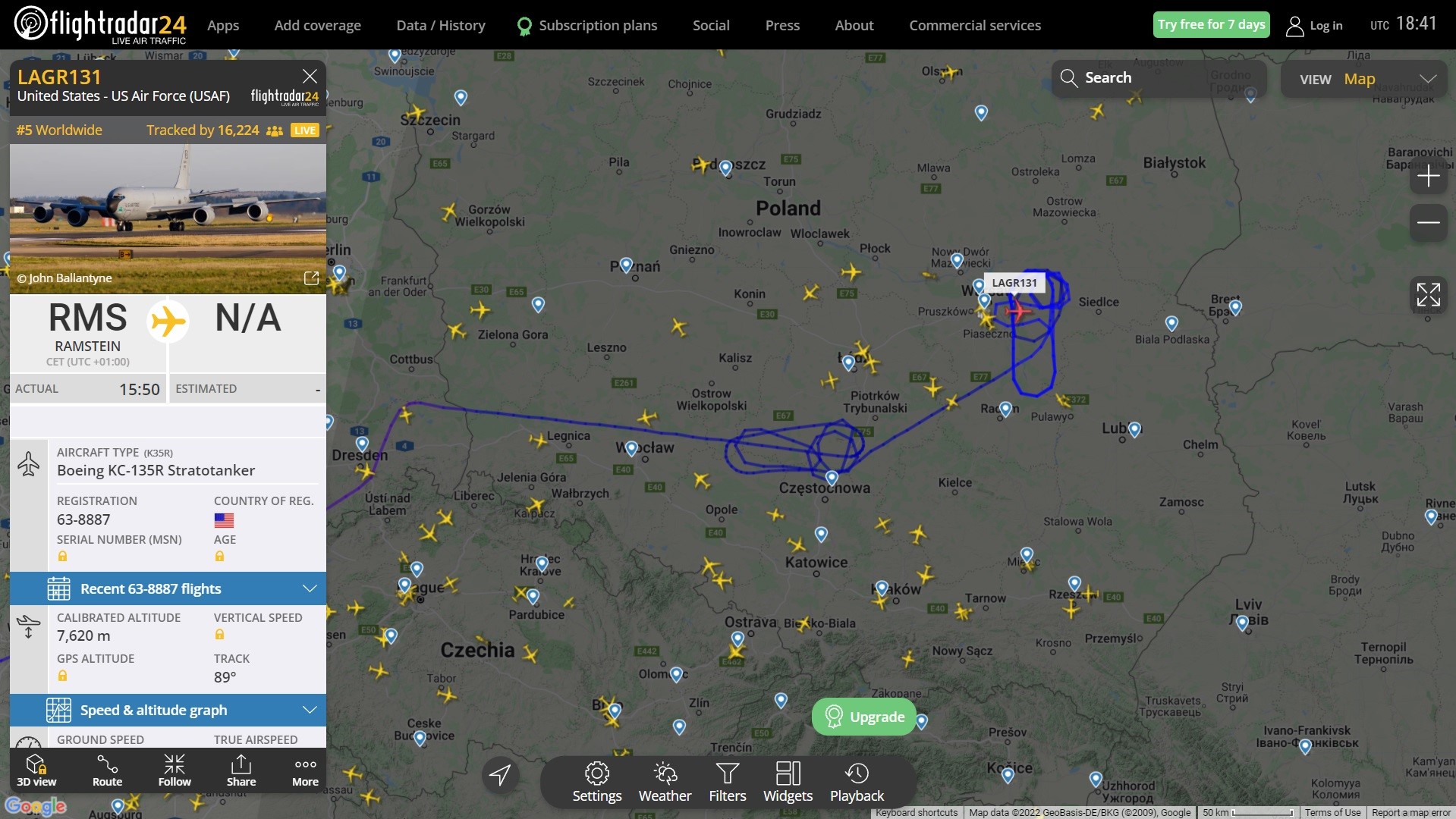Image resolution: width=1456 pixels, height=819 pixels.
Task: Open map Settings
Action: [597, 782]
